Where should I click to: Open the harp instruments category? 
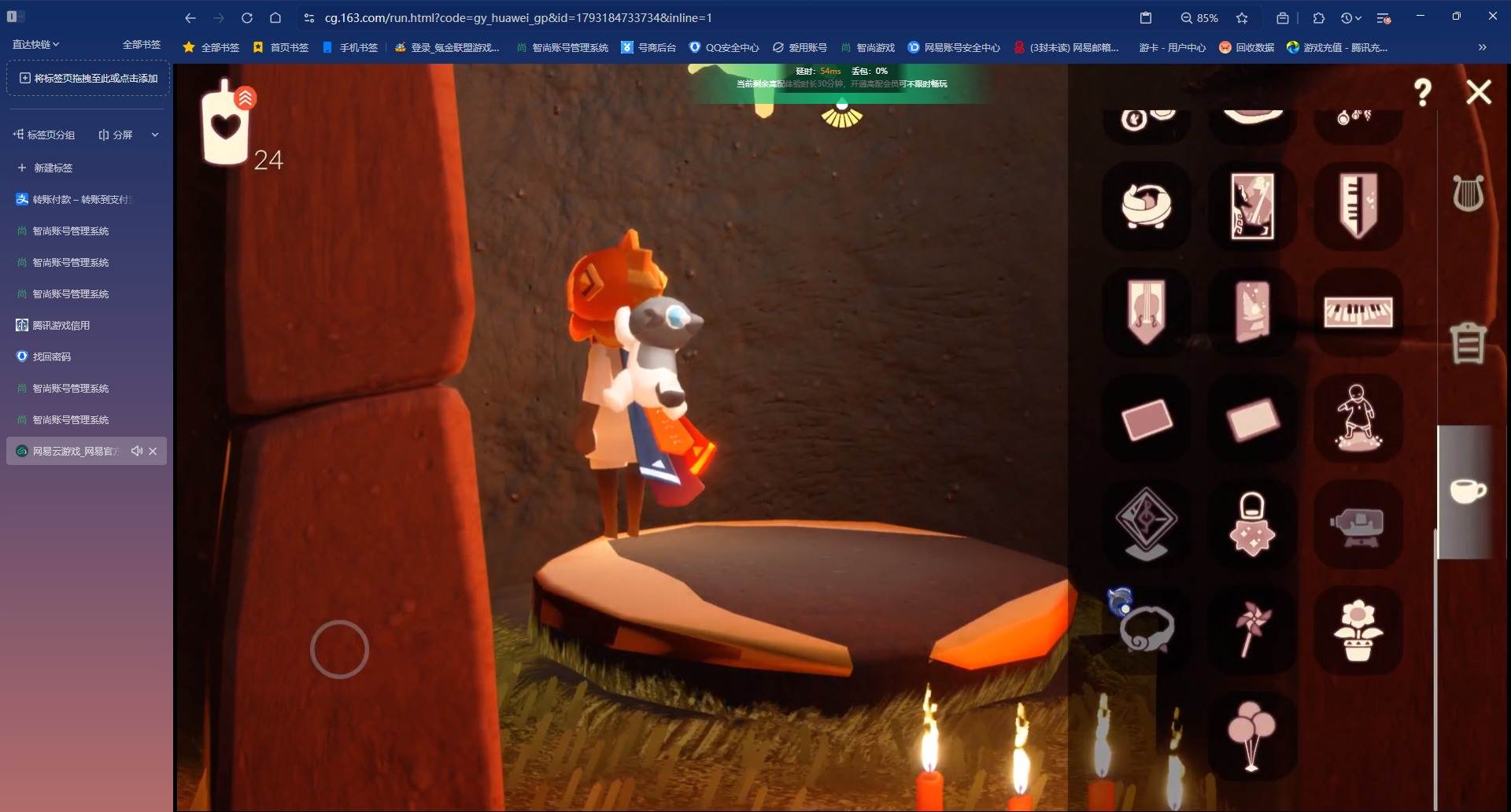1468,193
